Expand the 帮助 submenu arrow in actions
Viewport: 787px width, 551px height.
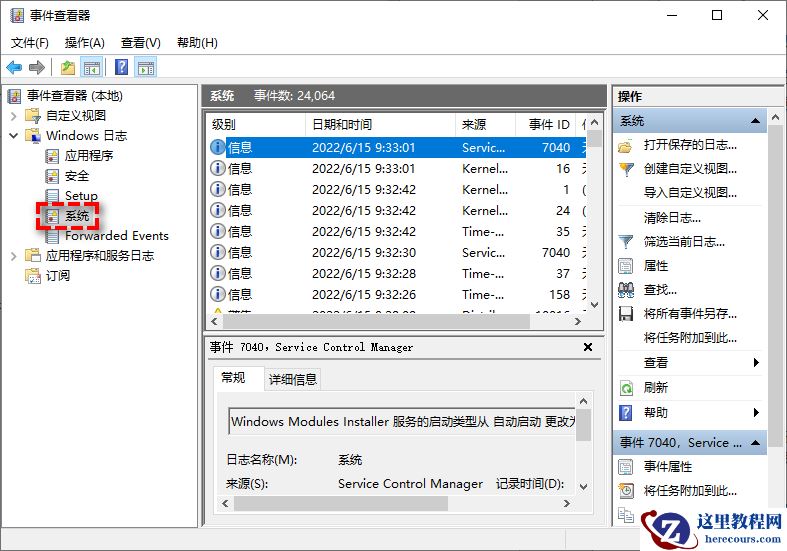pyautogui.click(x=756, y=412)
